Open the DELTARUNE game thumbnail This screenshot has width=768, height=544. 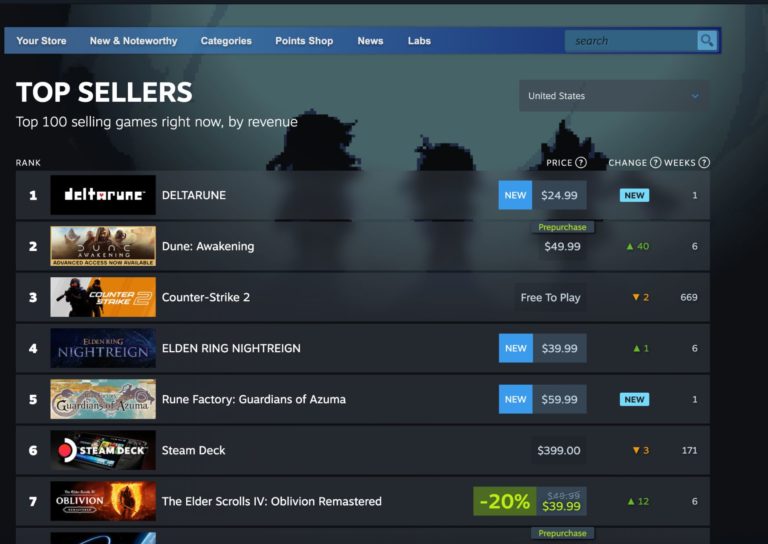(103, 195)
